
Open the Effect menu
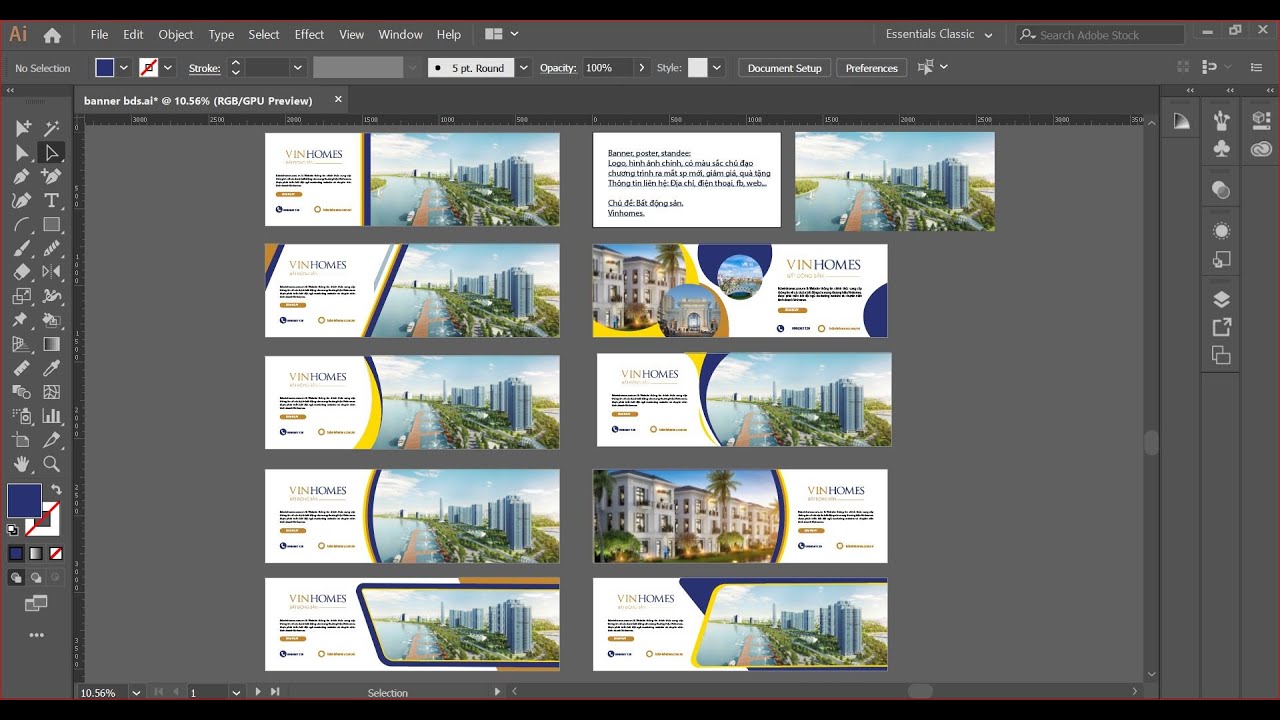click(x=309, y=34)
